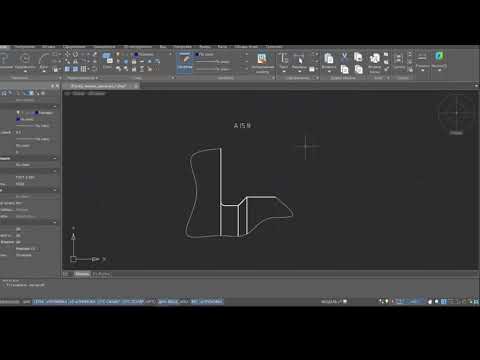Viewport: 480px width, 360px height.
Task: Open the Layers manager icon
Action: [107, 59]
